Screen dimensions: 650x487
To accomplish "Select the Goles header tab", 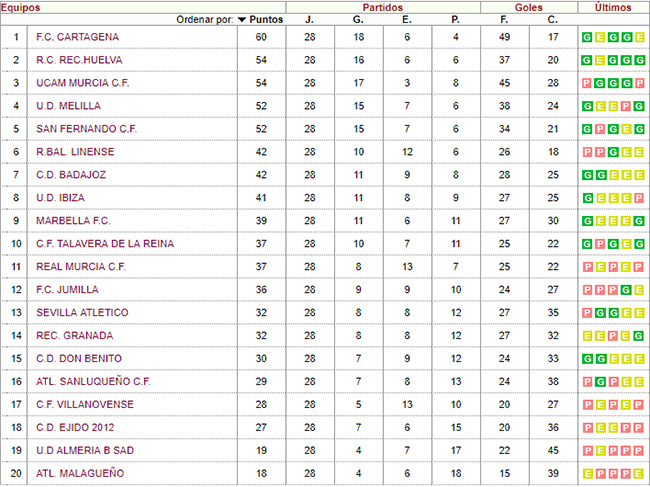I will pos(529,7).
